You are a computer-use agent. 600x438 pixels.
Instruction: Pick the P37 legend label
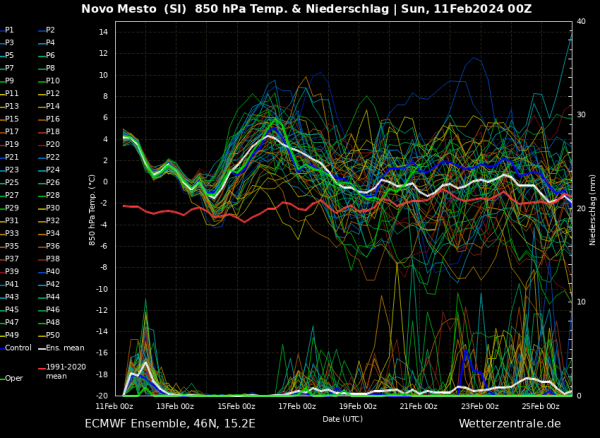coord(9,259)
